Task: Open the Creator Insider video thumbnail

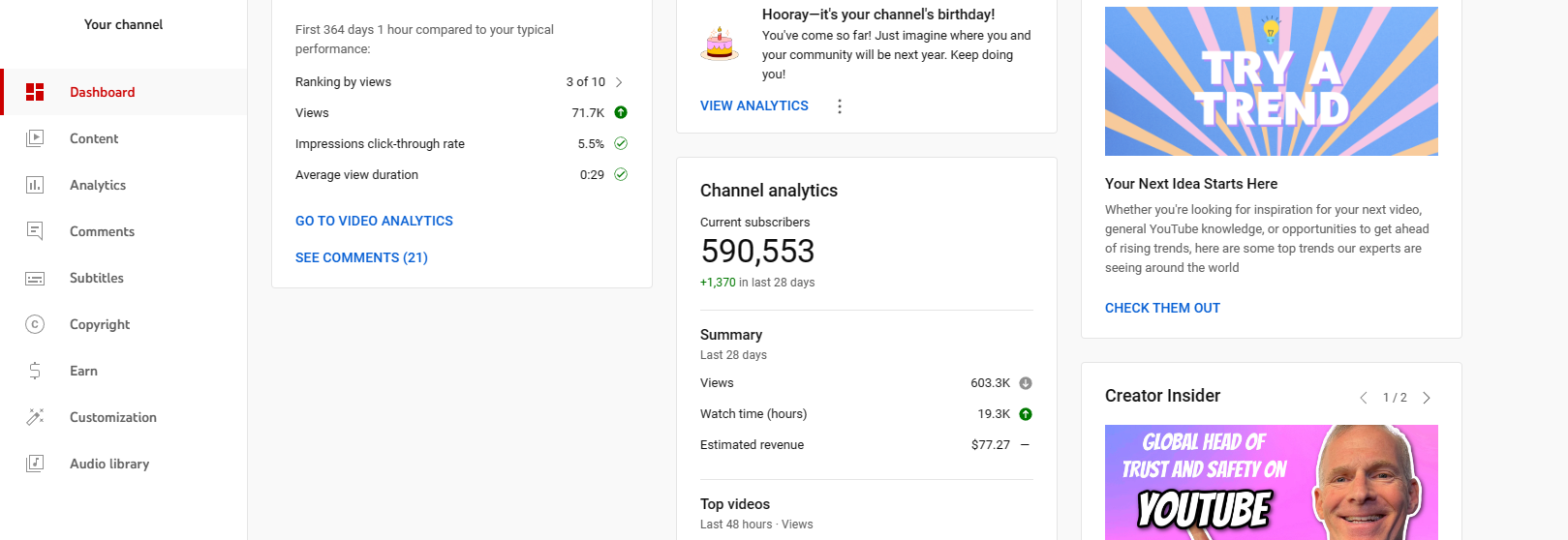Action: [x=1271, y=482]
